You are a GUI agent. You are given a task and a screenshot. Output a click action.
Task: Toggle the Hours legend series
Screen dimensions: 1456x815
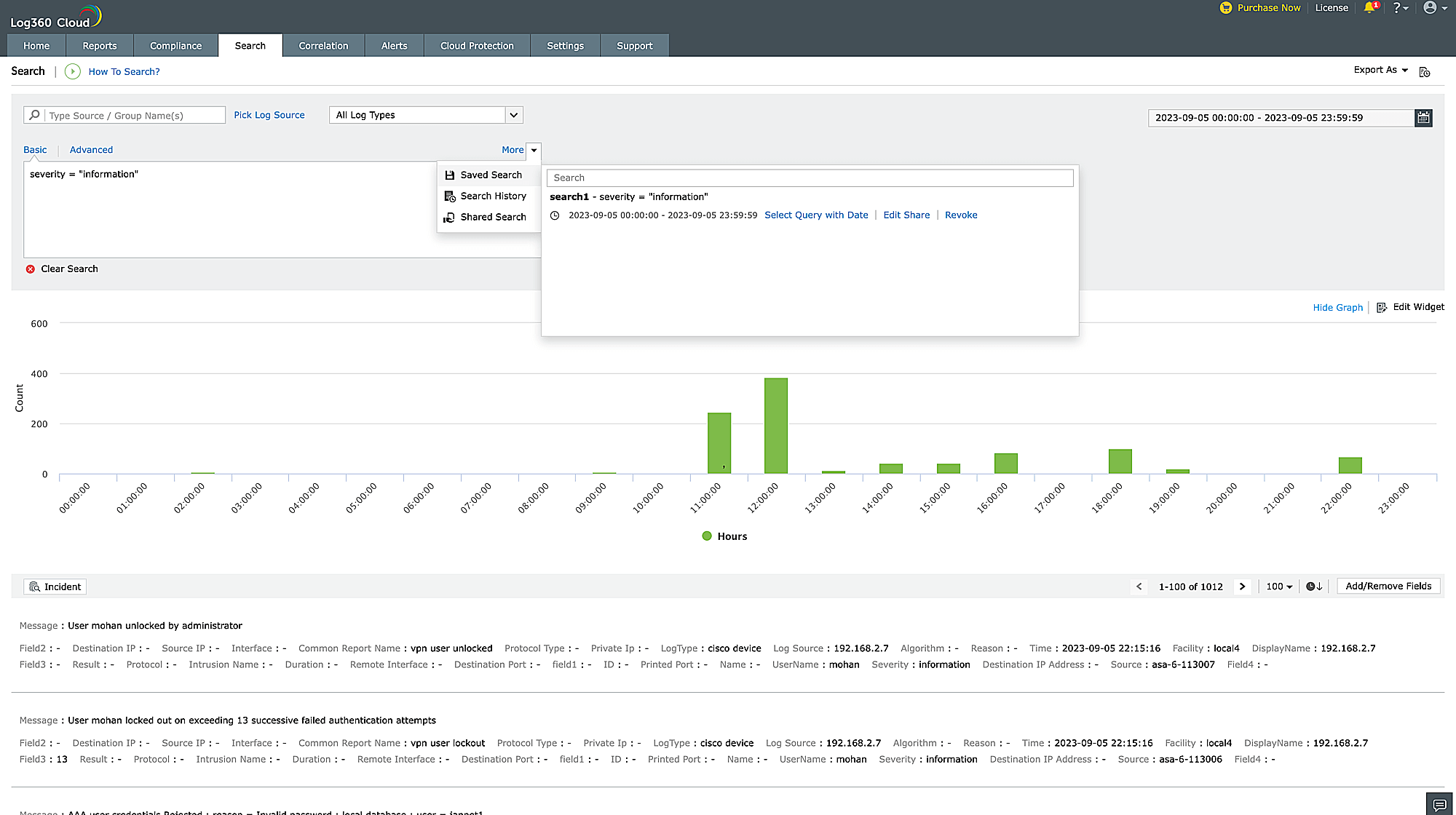pyautogui.click(x=724, y=536)
